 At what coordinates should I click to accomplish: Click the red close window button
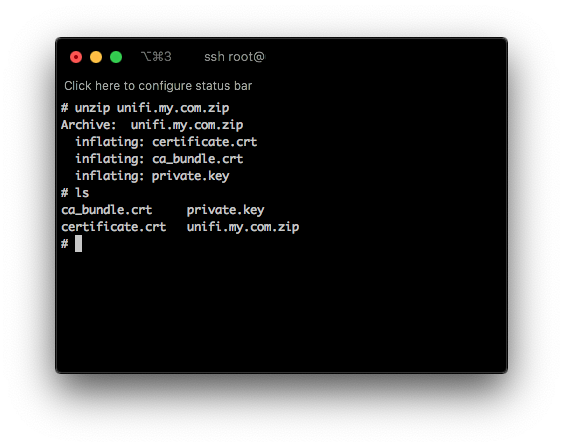pos(76,57)
